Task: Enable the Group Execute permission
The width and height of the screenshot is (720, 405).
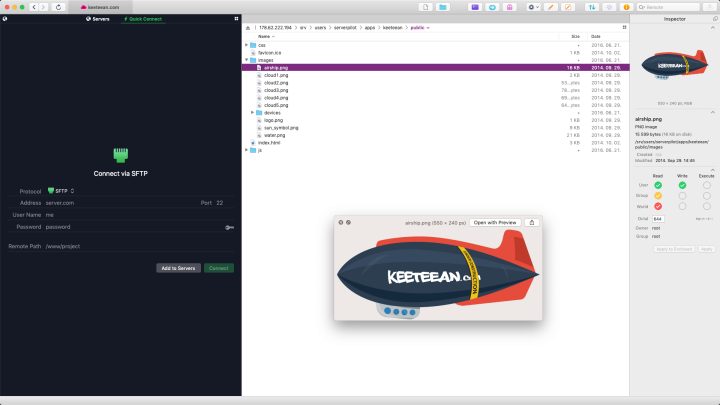Action: pyautogui.click(x=707, y=196)
